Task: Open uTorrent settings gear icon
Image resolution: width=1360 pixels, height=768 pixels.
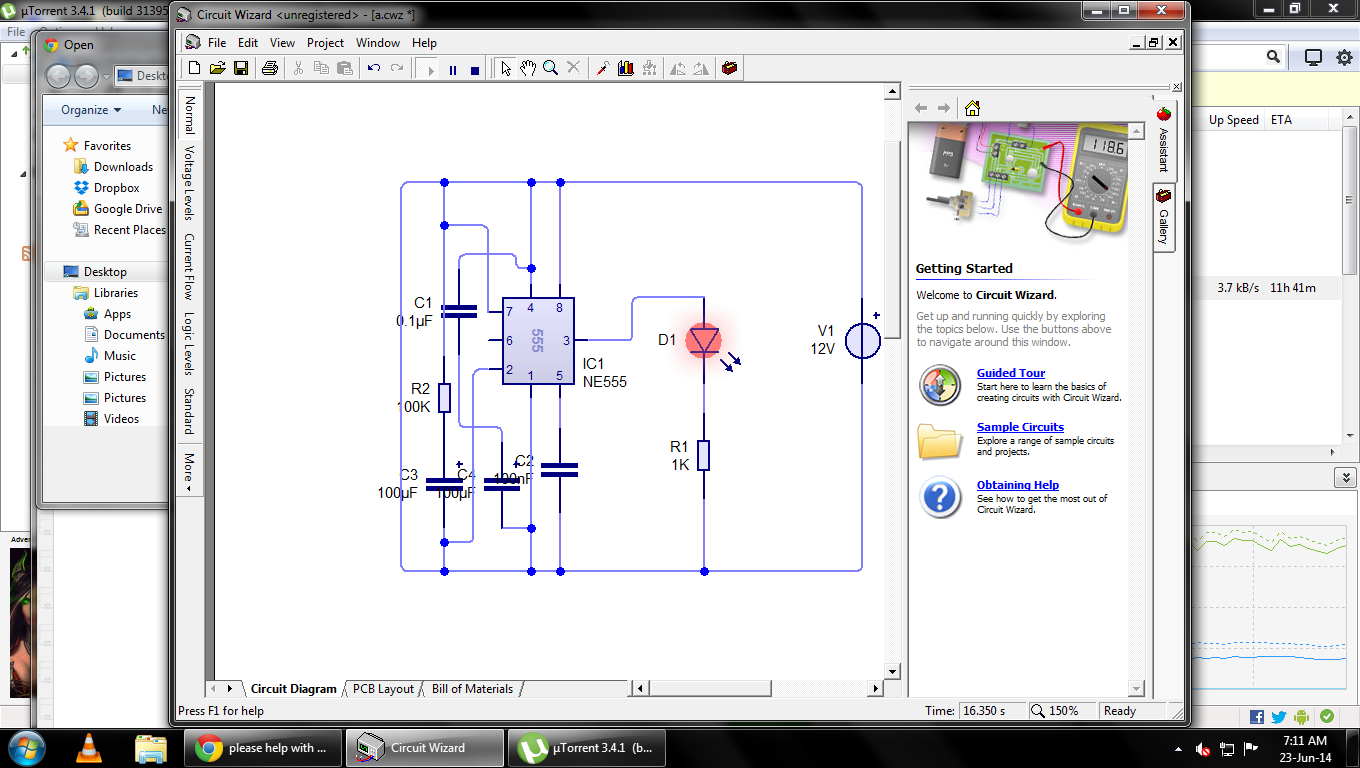Action: pos(1344,57)
